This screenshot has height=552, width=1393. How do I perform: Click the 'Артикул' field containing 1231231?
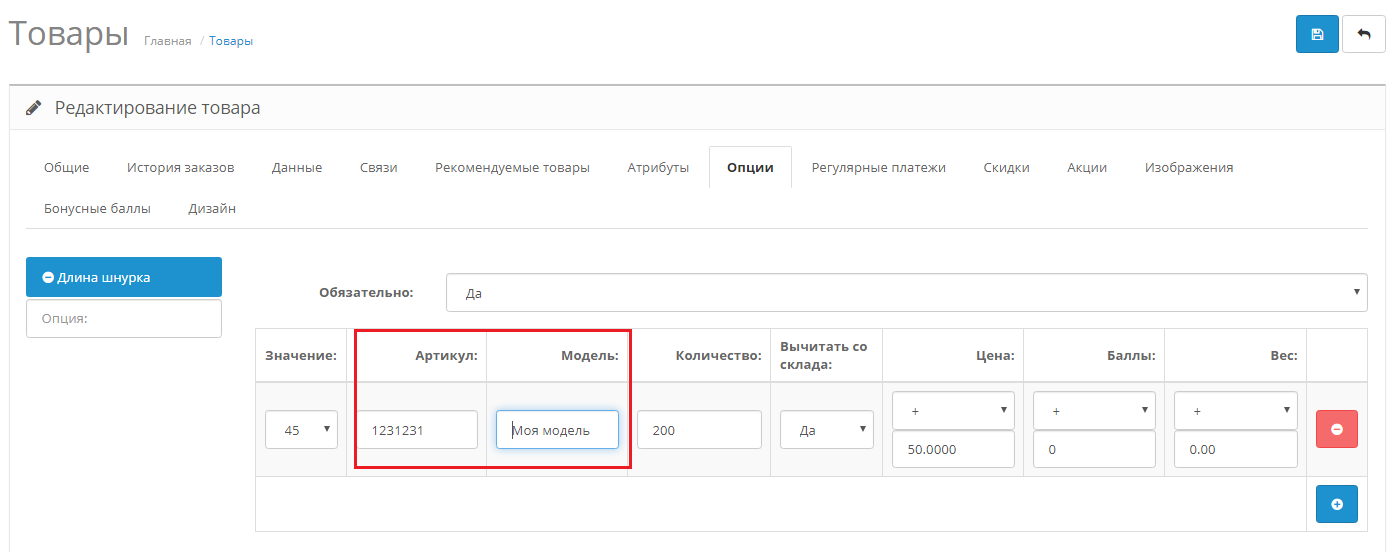pyautogui.click(x=416, y=430)
